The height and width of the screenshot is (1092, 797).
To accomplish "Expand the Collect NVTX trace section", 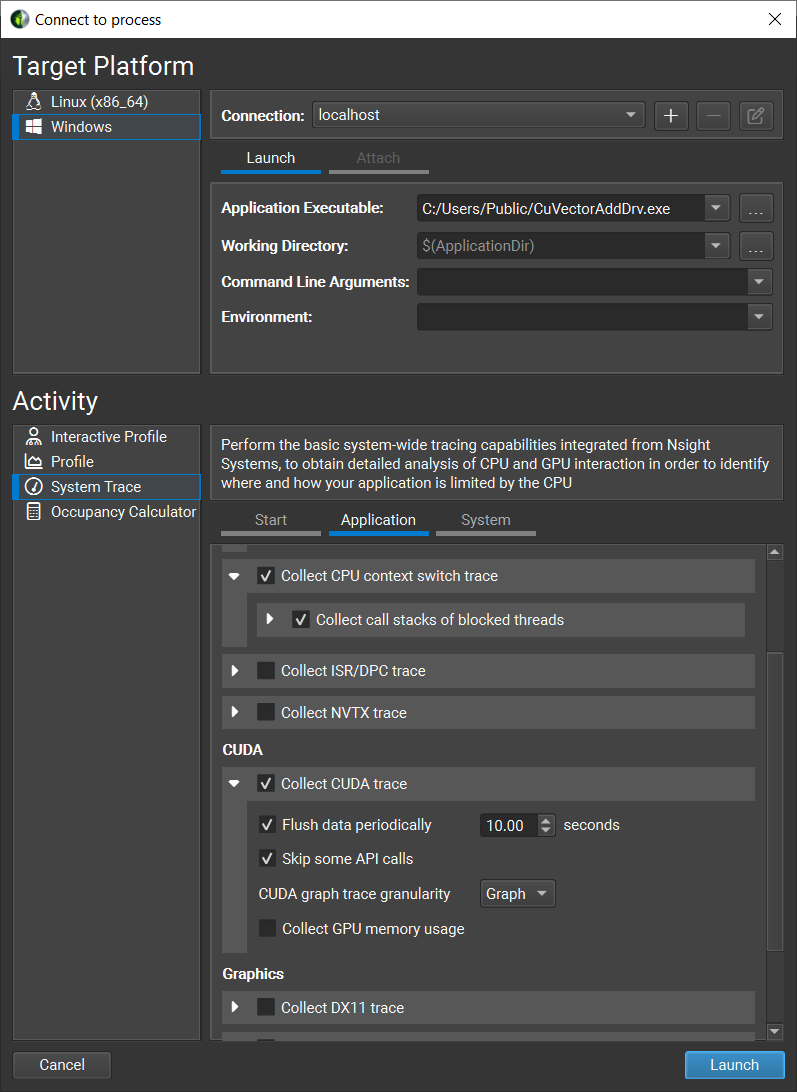I will 235,712.
